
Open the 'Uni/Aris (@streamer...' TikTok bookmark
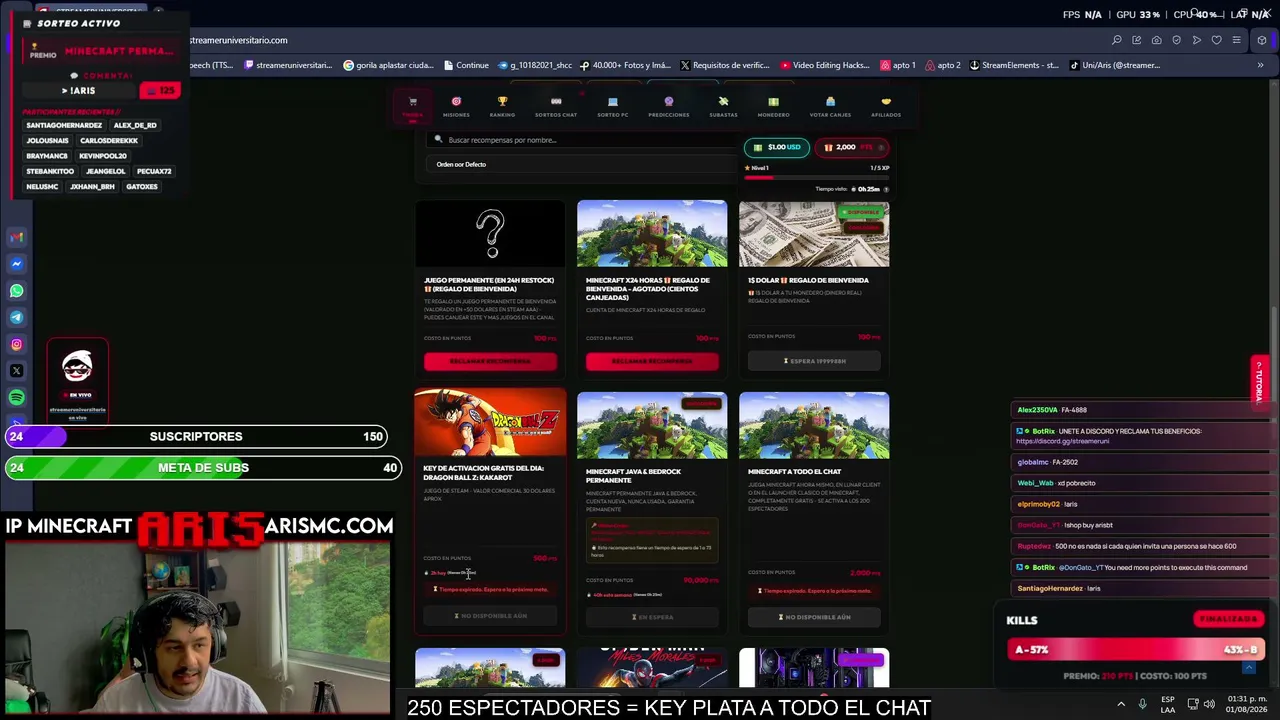tap(1115, 65)
